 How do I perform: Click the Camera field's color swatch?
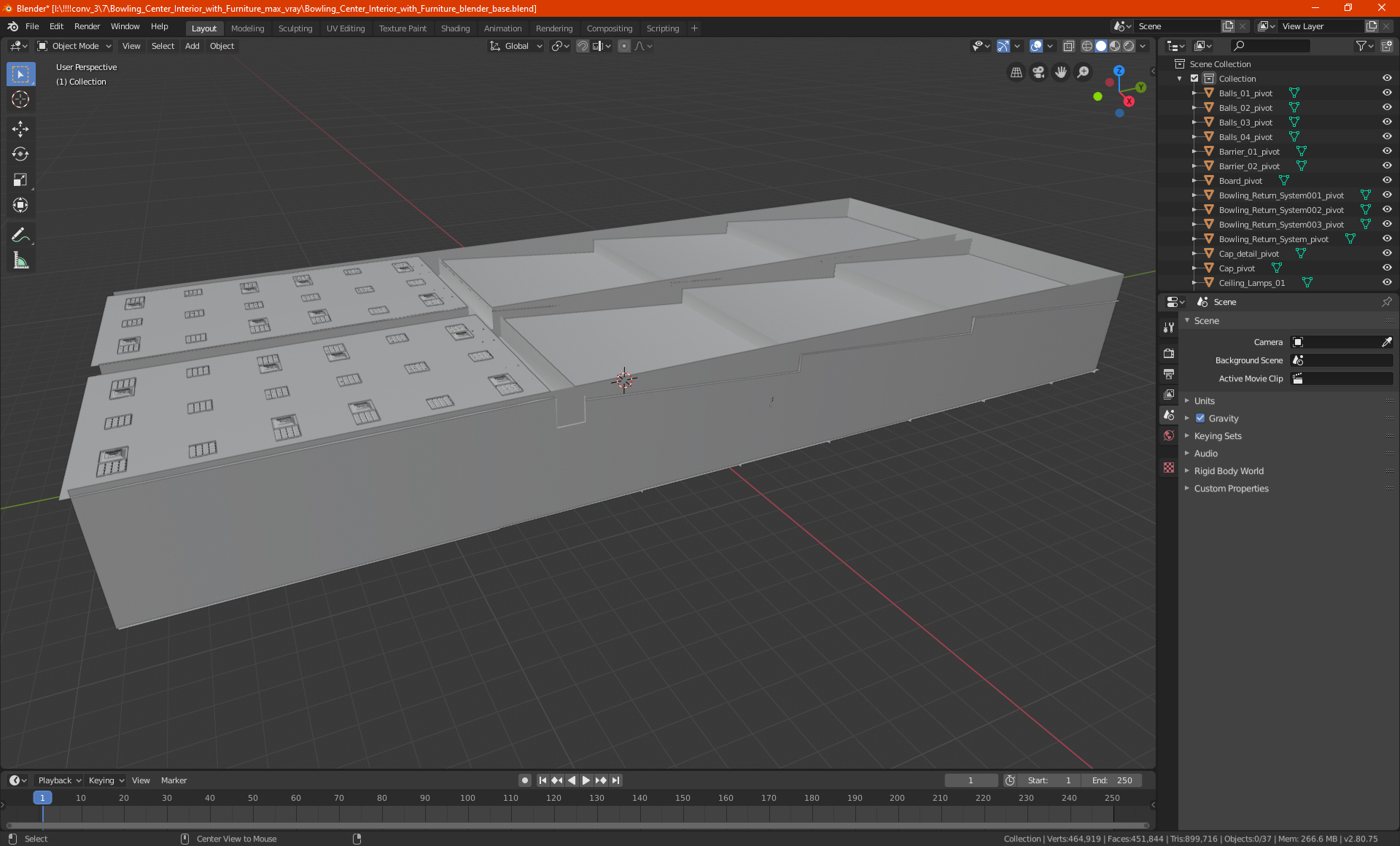pos(1298,342)
